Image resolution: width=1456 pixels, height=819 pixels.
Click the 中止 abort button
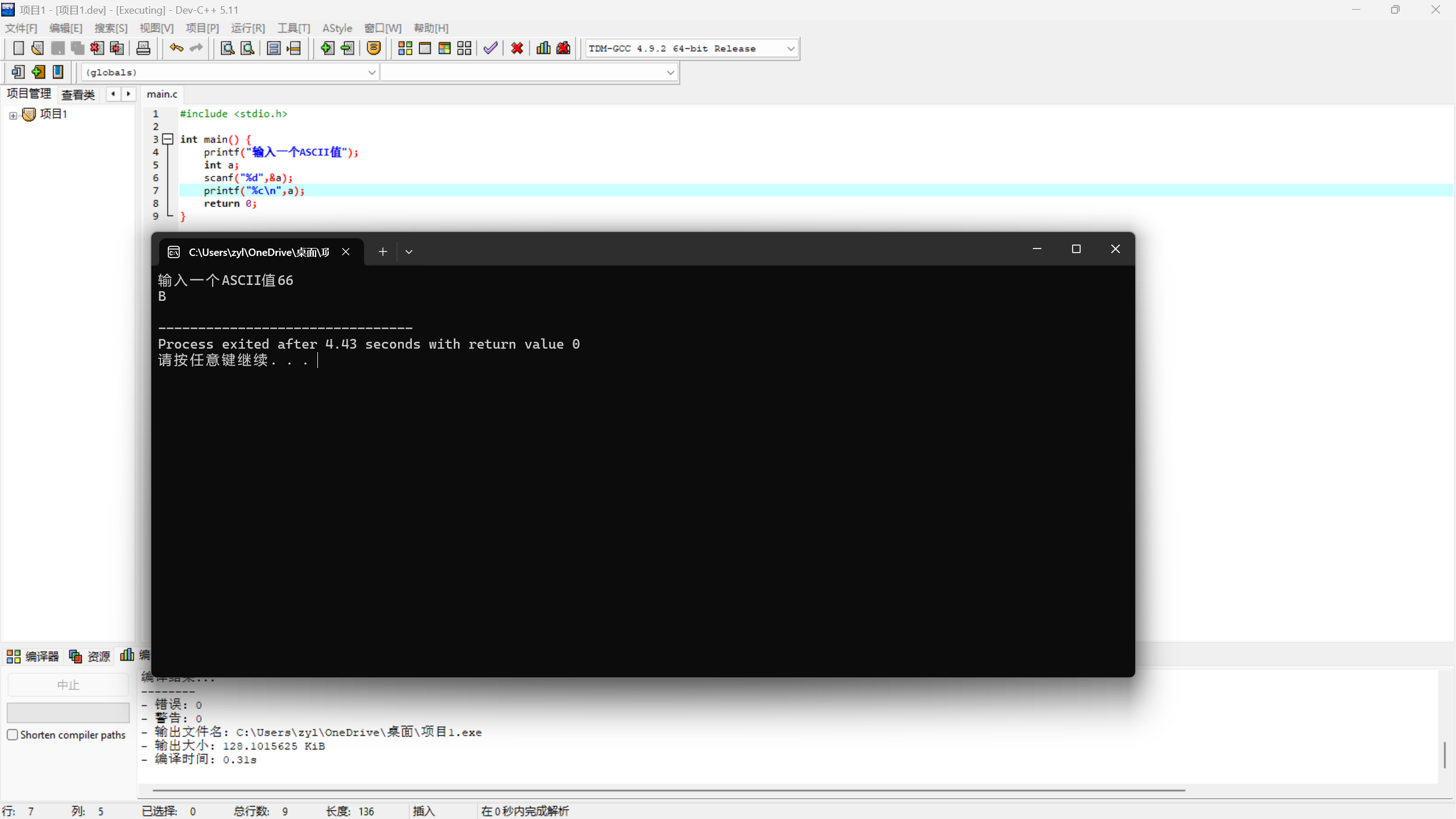(x=68, y=685)
